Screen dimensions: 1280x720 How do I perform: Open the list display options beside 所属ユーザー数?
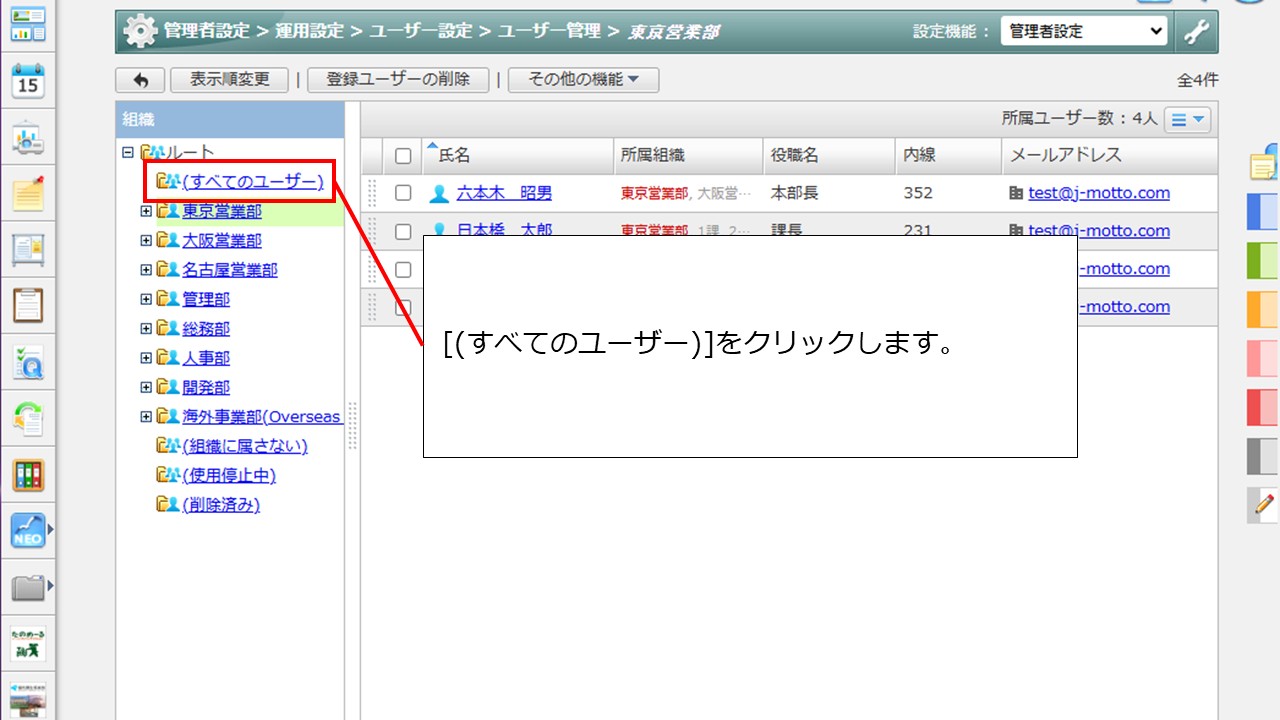1186,119
